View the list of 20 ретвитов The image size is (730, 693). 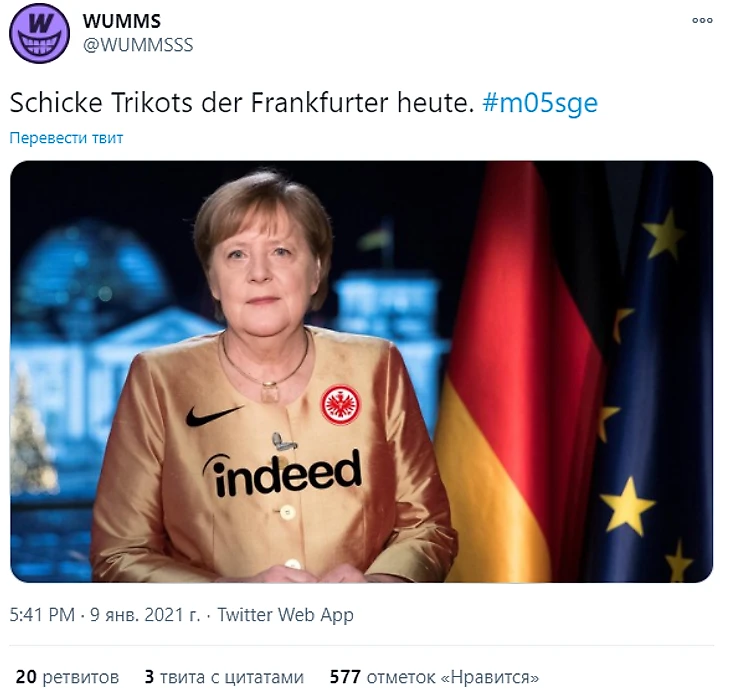point(68,677)
